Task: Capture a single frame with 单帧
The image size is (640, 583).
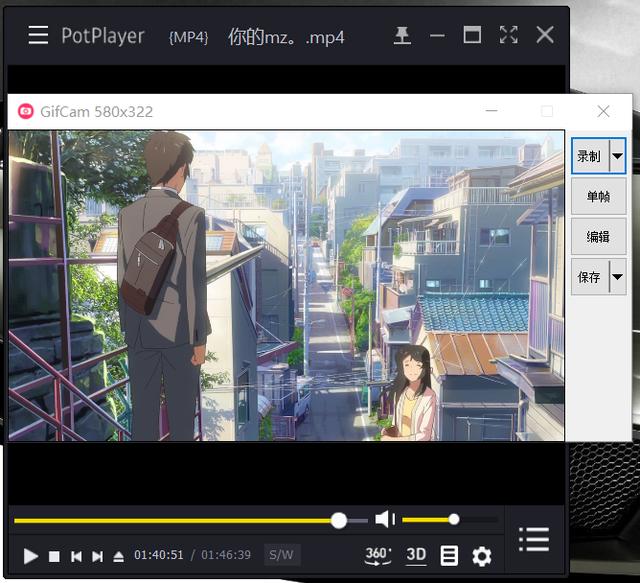Action: pyautogui.click(x=598, y=196)
